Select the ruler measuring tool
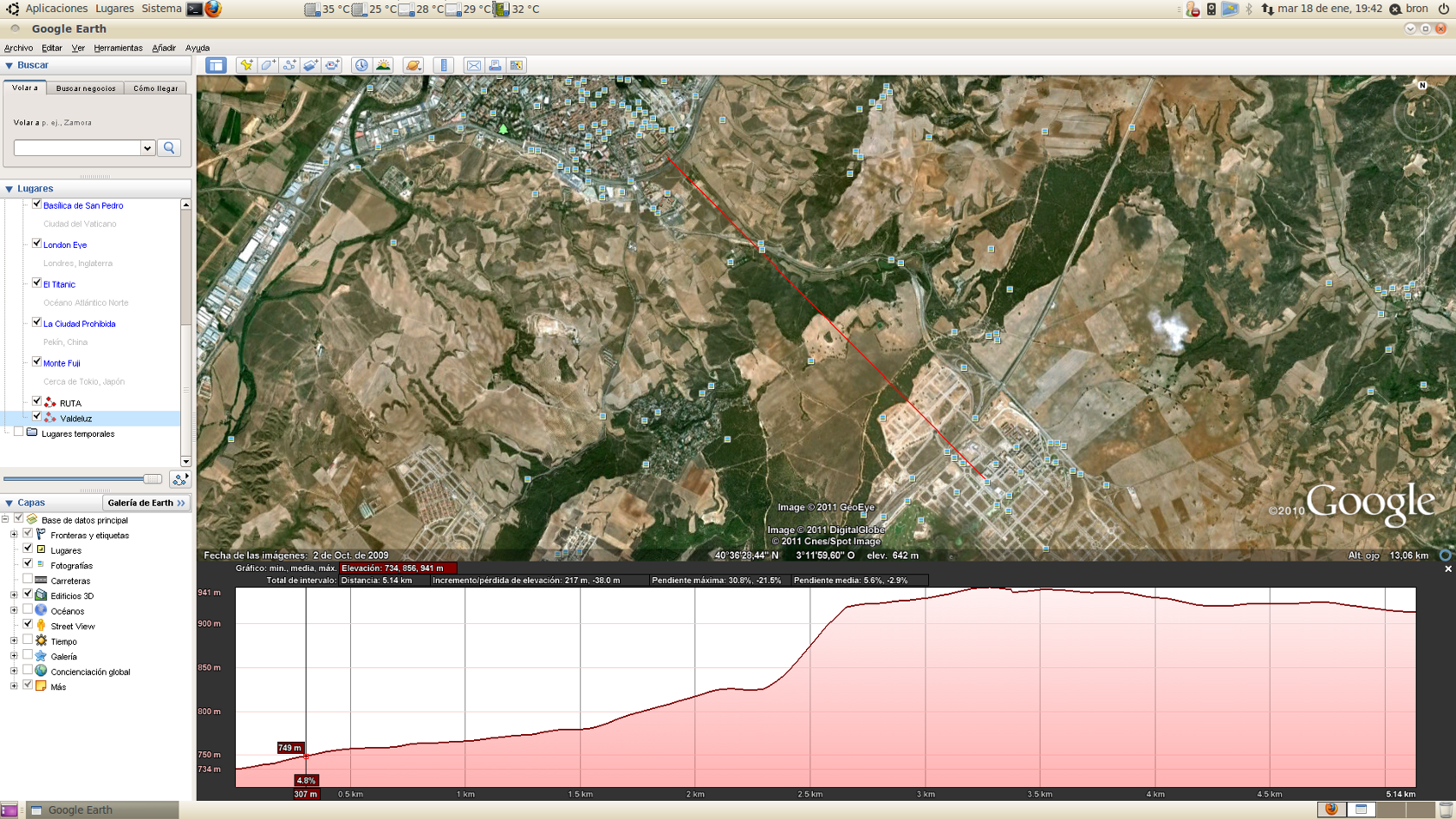 444,65
